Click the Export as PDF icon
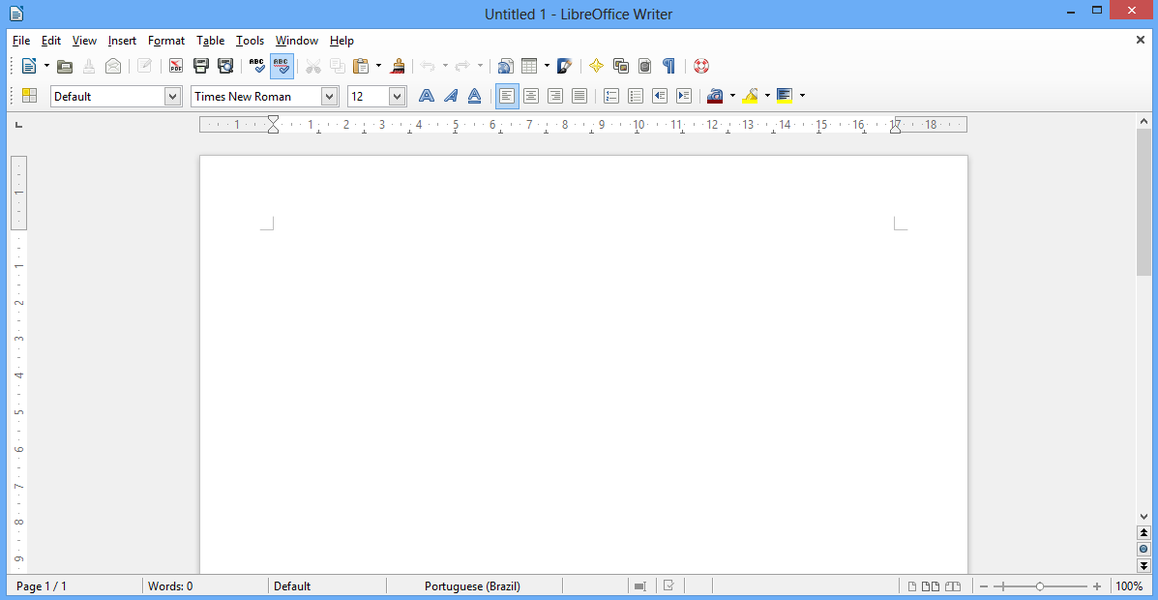This screenshot has width=1158, height=600. click(x=176, y=66)
